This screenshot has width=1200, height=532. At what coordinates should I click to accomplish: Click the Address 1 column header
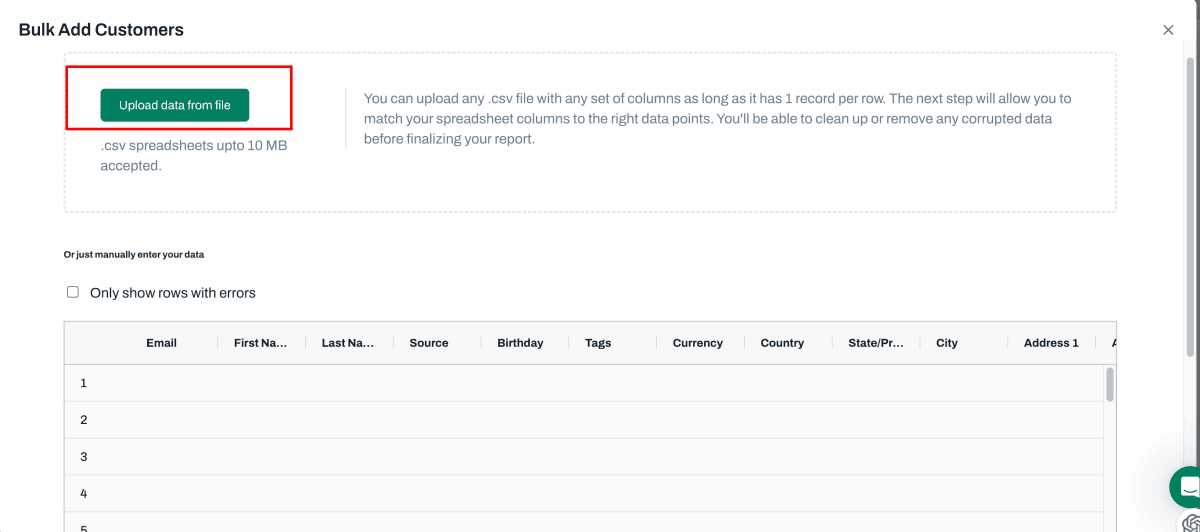pos(1051,343)
